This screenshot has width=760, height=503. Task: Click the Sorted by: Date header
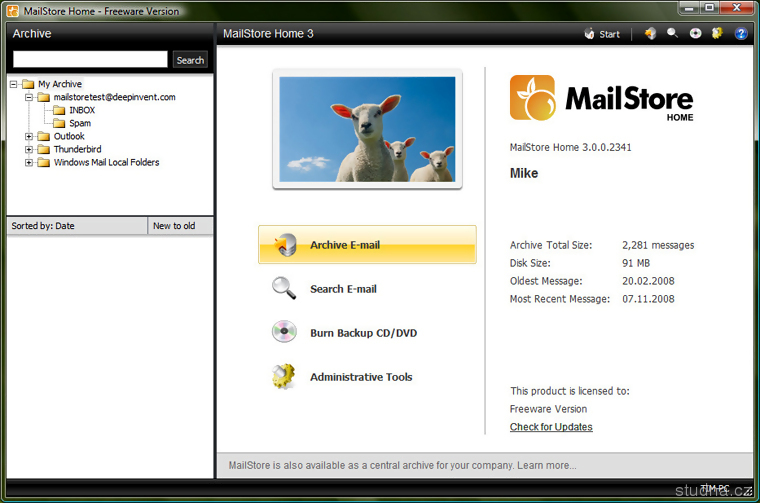point(77,226)
